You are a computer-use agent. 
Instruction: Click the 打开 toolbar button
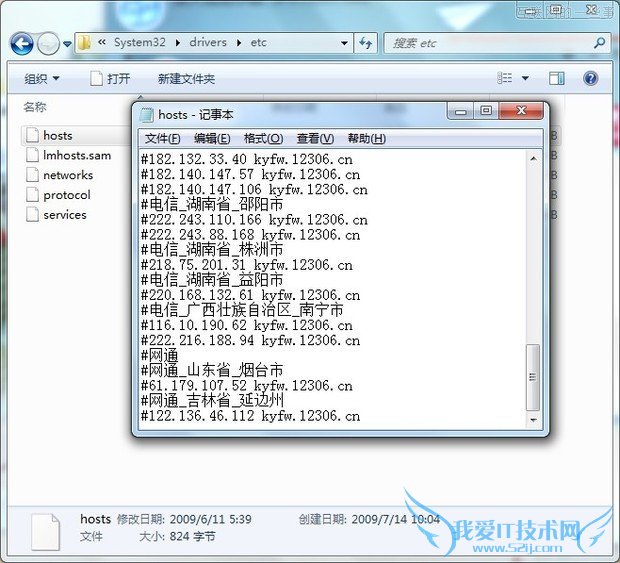tap(110, 79)
